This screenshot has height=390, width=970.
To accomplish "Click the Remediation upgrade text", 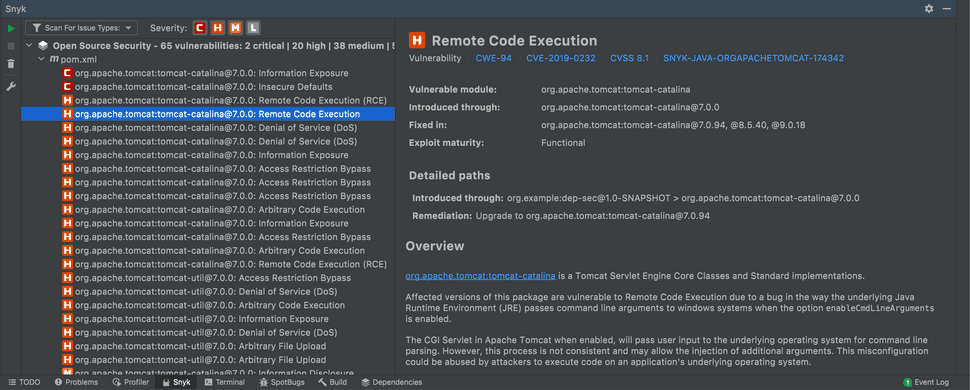I will 592,216.
